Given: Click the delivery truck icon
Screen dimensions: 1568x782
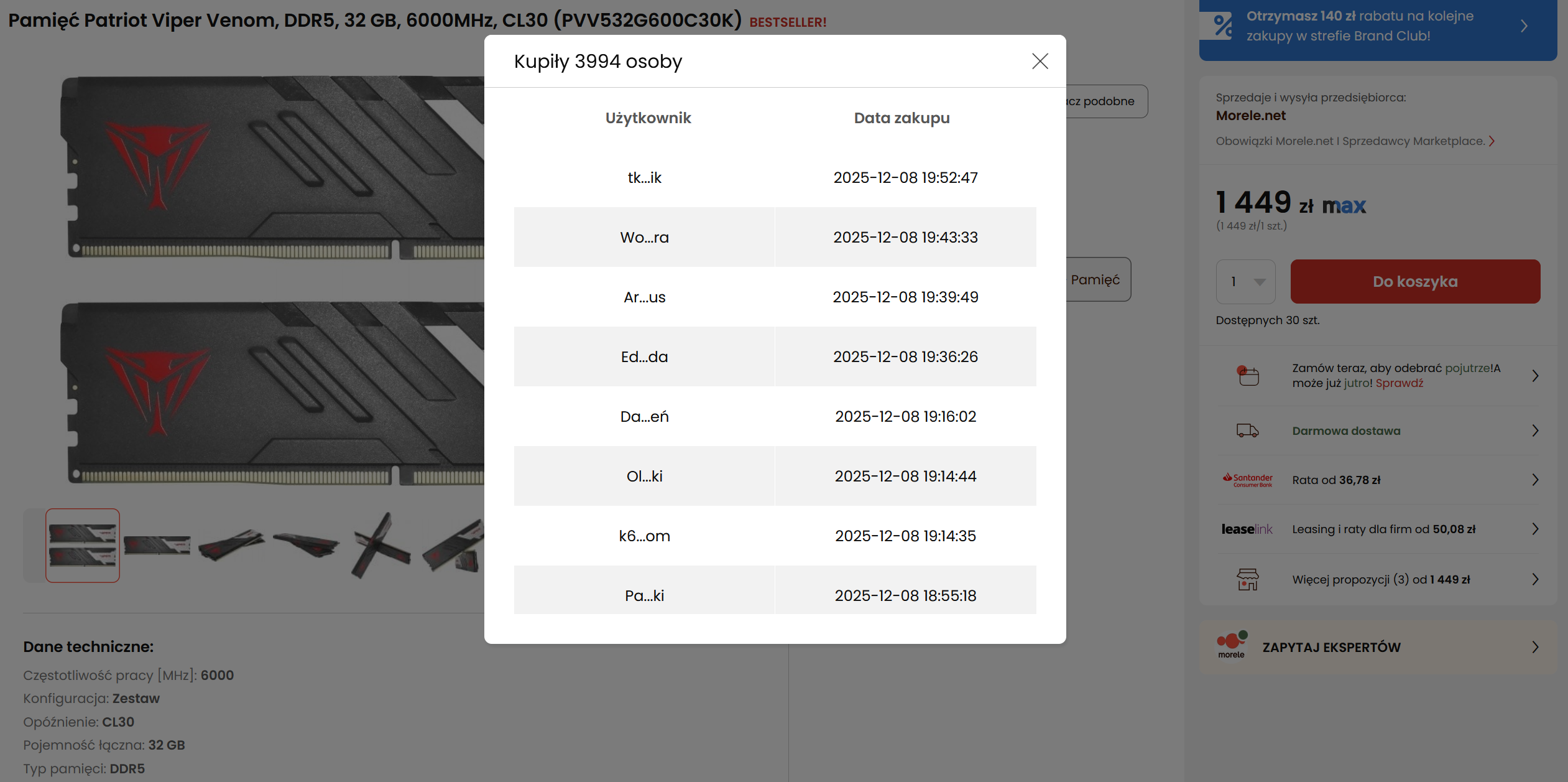Looking at the screenshot, I should (1247, 431).
